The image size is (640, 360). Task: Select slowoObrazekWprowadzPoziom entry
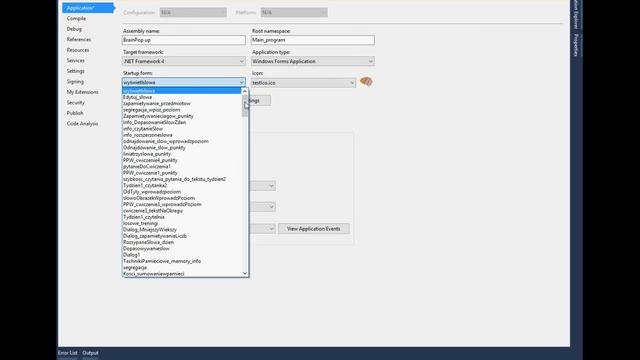tap(182, 198)
